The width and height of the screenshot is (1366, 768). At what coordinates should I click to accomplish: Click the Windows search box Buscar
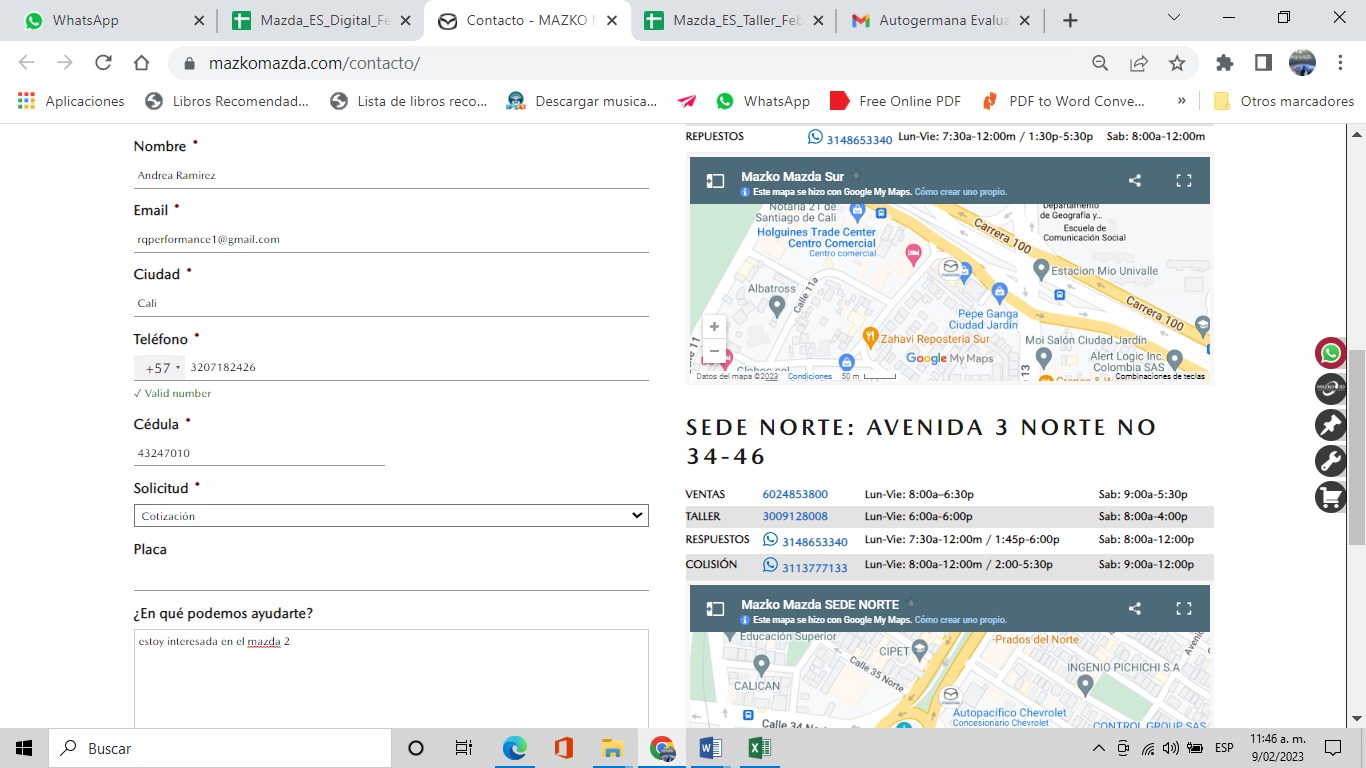tap(218, 748)
